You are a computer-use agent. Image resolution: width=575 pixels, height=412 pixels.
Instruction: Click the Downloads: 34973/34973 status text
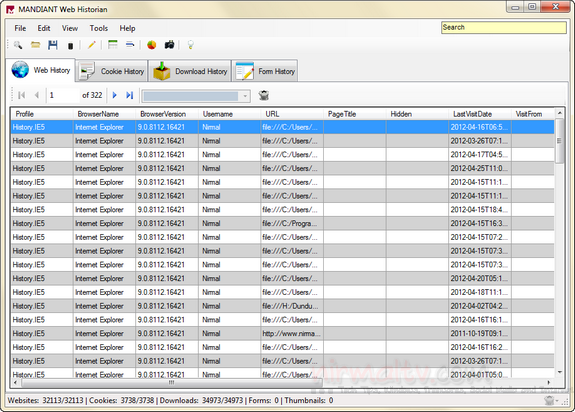pos(201,400)
